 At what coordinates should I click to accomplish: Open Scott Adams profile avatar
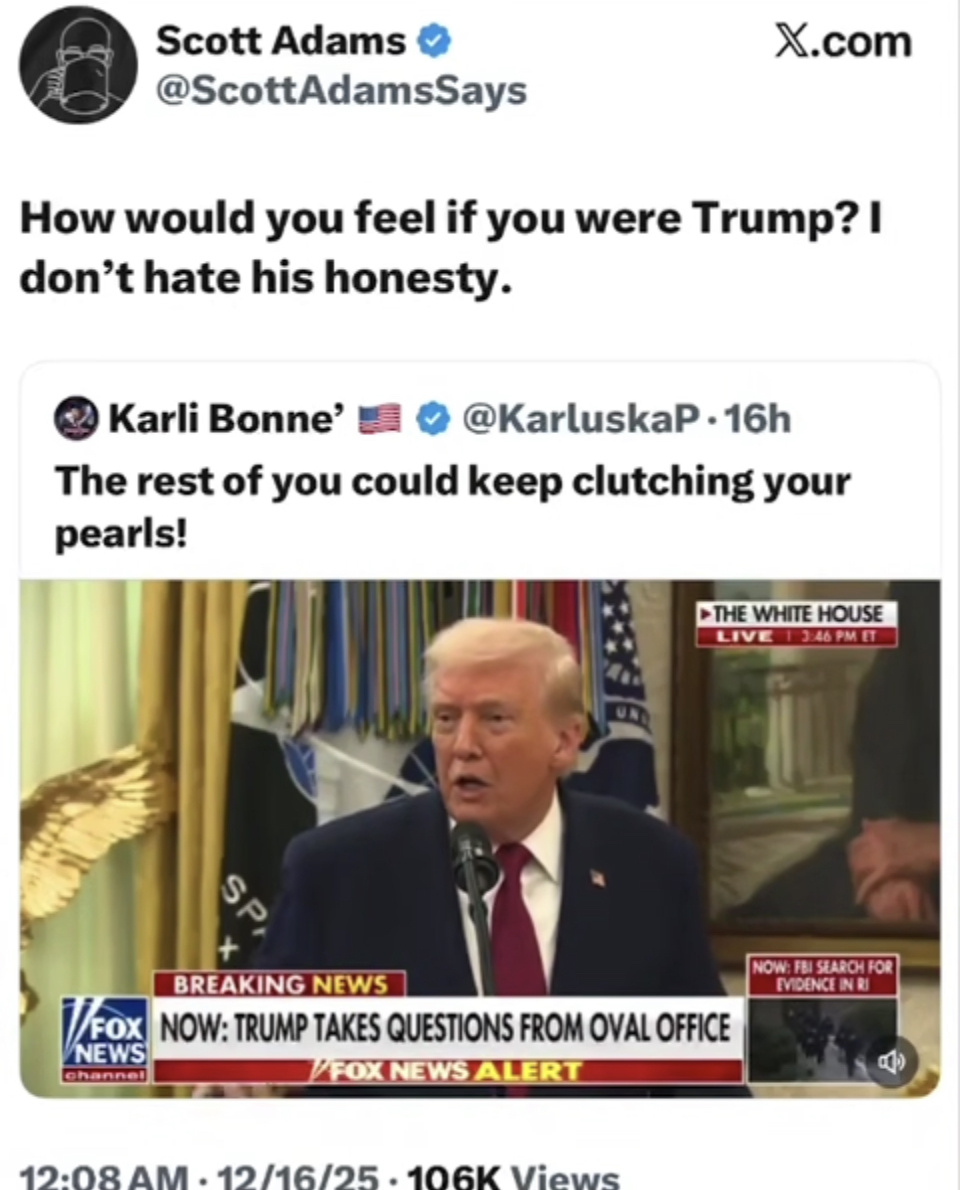tap(79, 65)
